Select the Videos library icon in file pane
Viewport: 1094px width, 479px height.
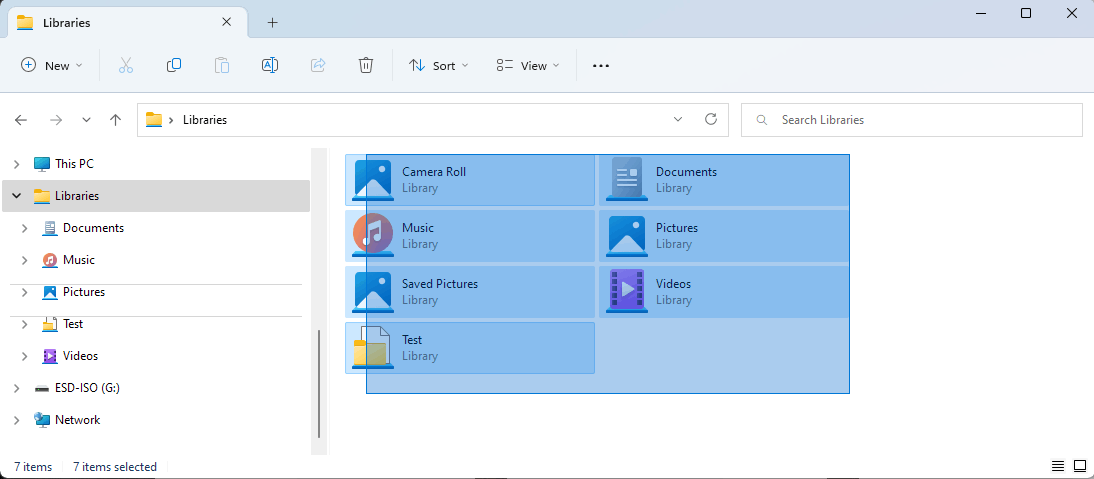(x=627, y=291)
